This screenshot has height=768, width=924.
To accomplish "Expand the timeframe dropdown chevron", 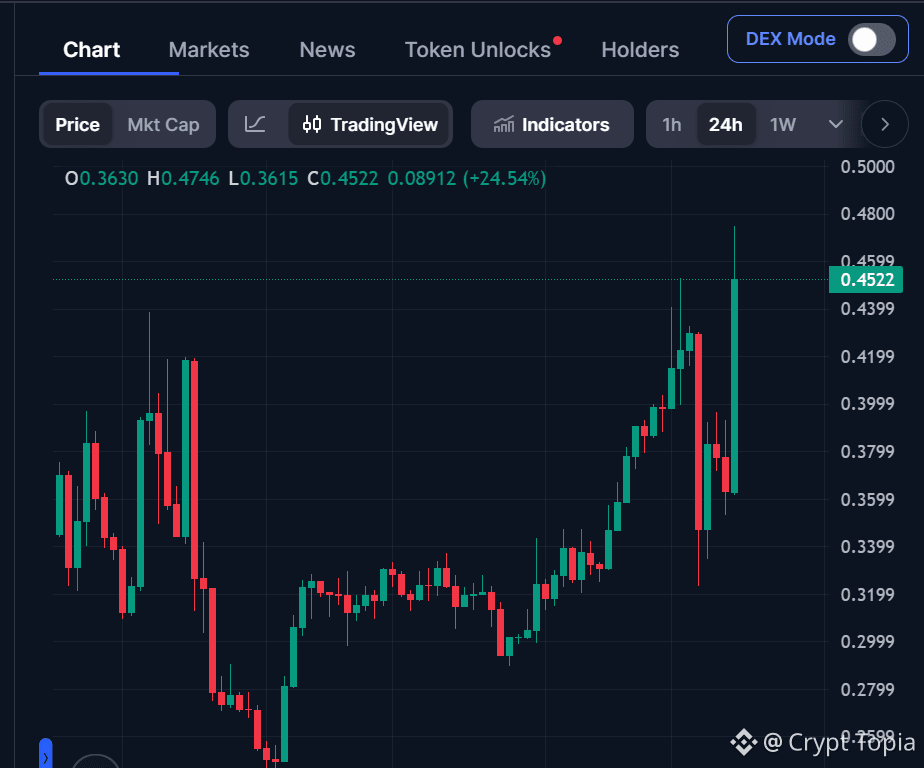I will 836,124.
